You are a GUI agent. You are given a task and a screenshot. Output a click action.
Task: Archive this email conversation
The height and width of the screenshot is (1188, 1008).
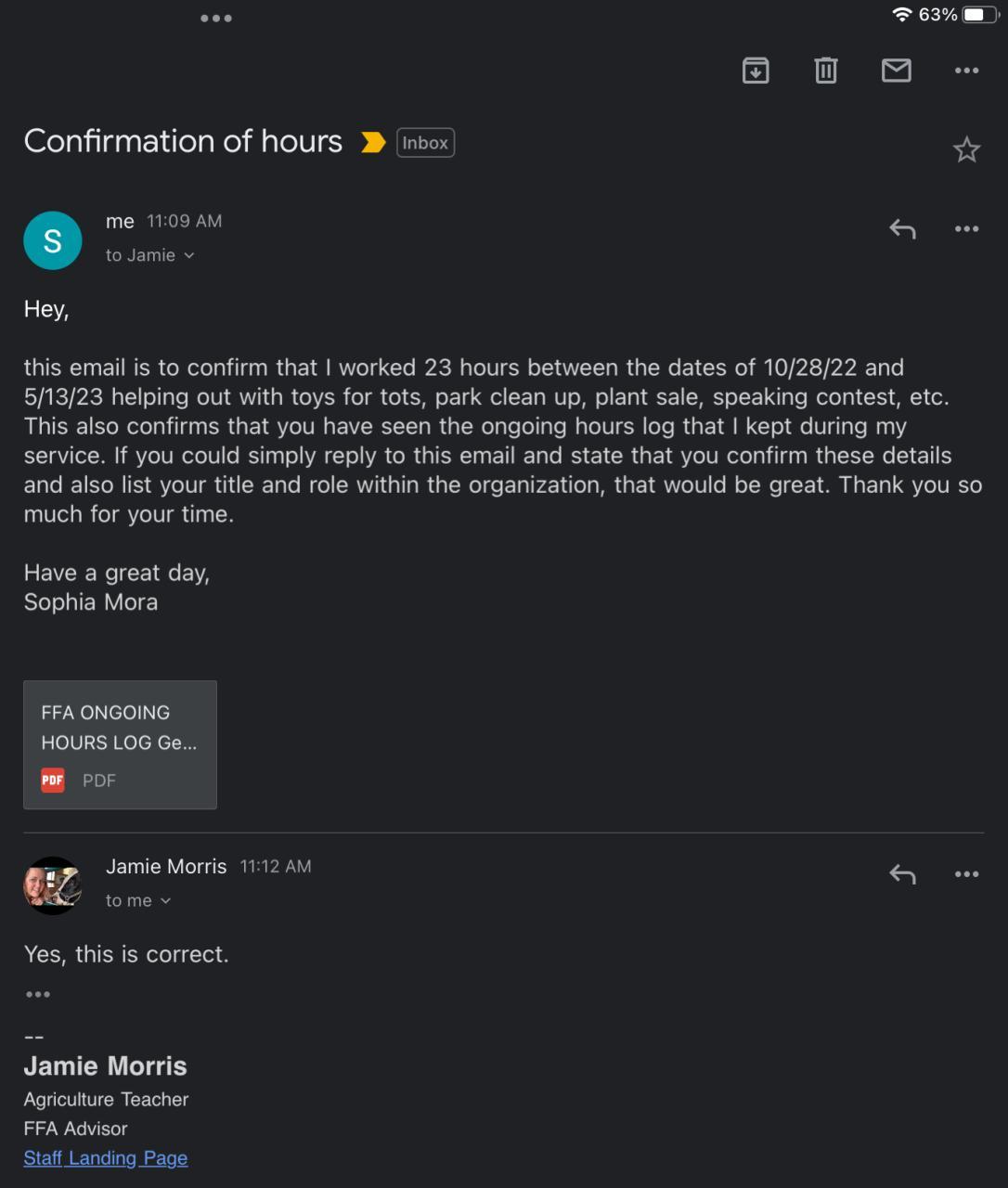point(756,71)
